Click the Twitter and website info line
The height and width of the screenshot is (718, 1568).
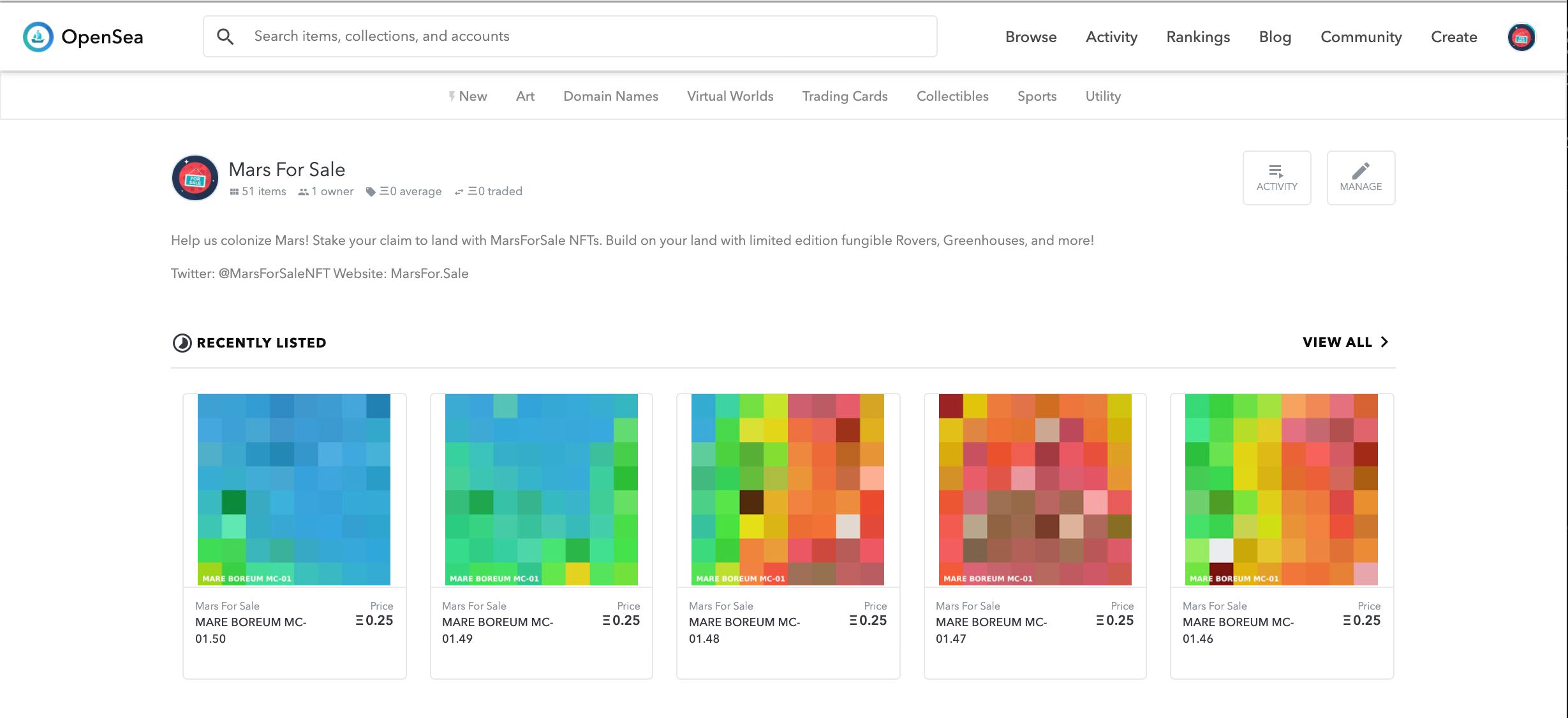[x=320, y=274]
